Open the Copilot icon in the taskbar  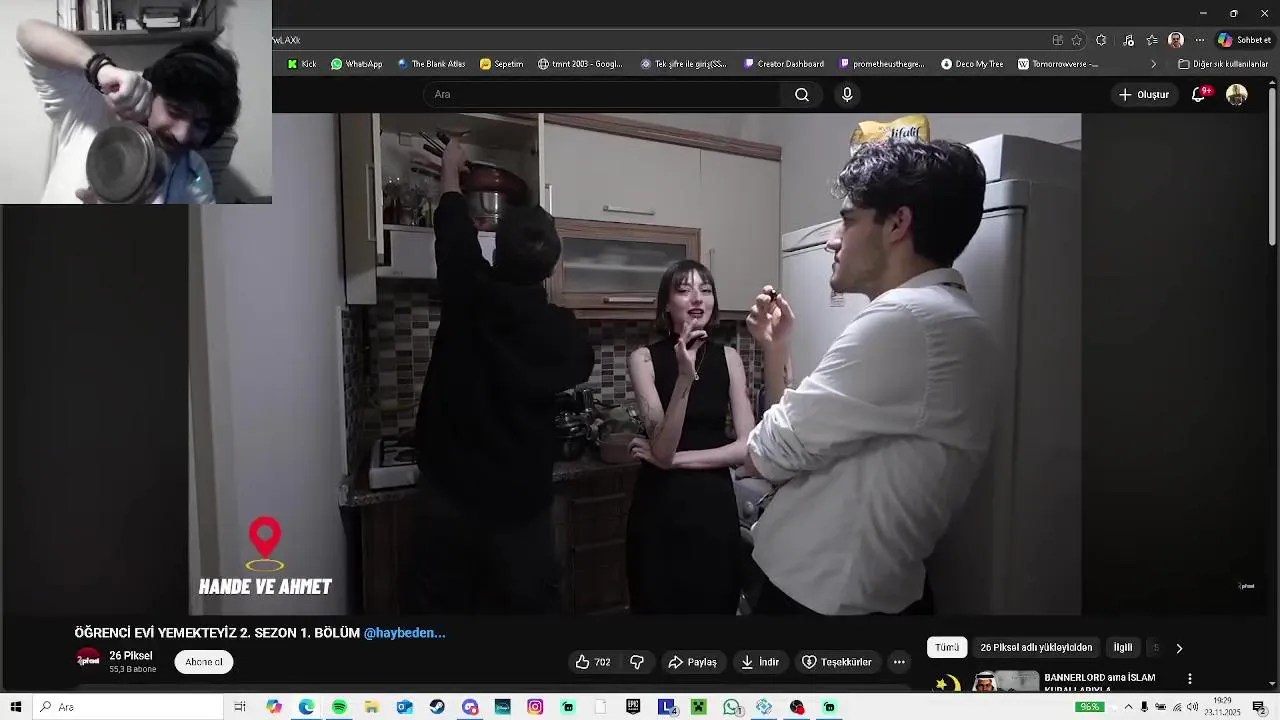tap(274, 707)
